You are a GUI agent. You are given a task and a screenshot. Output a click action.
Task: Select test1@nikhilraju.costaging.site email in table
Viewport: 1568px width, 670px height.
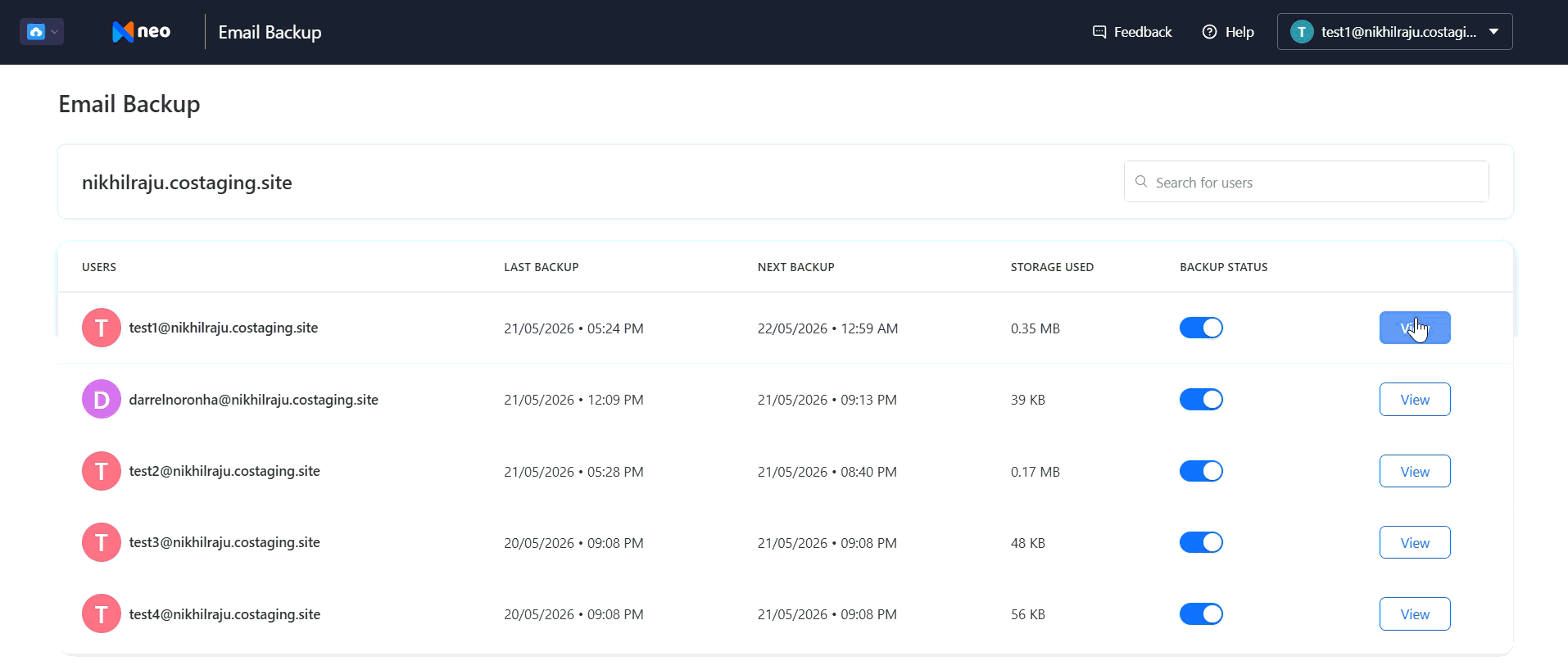click(224, 328)
